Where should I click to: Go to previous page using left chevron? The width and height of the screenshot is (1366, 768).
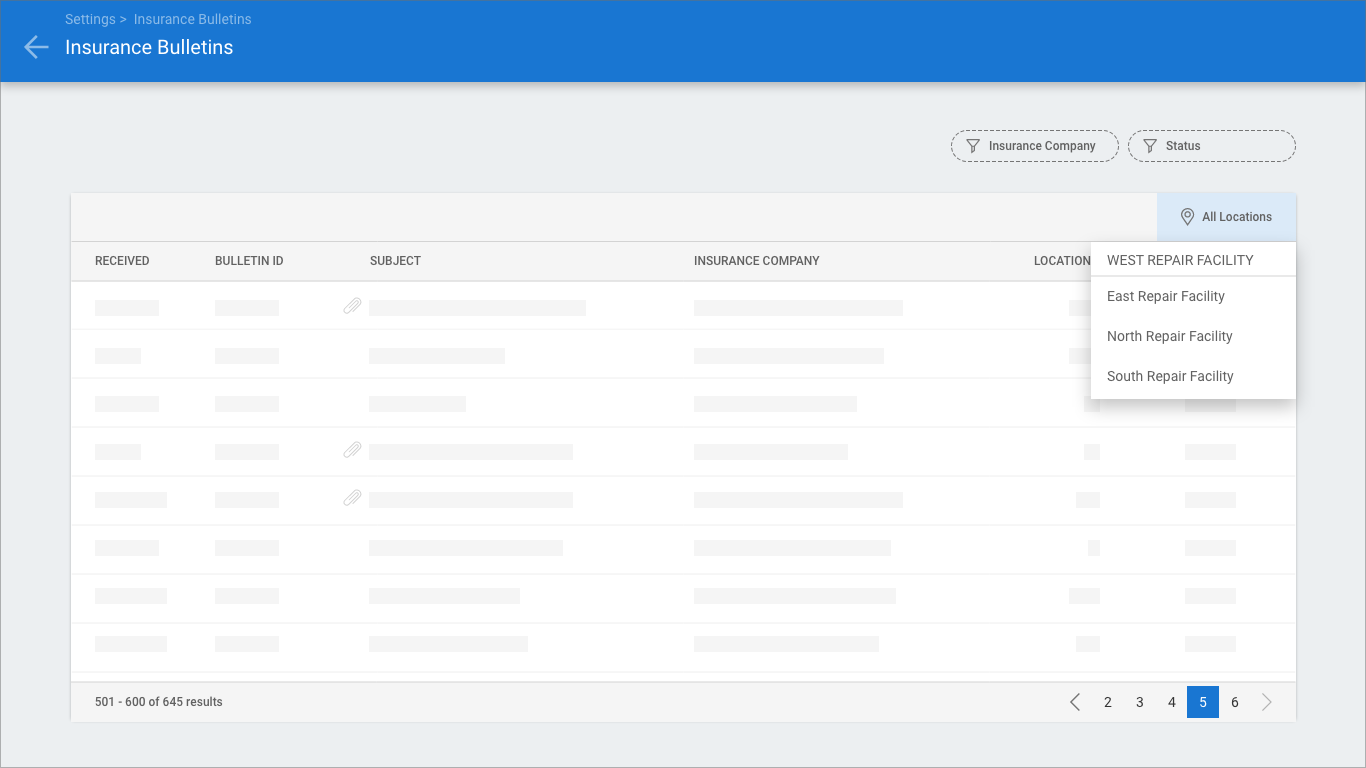1075,702
